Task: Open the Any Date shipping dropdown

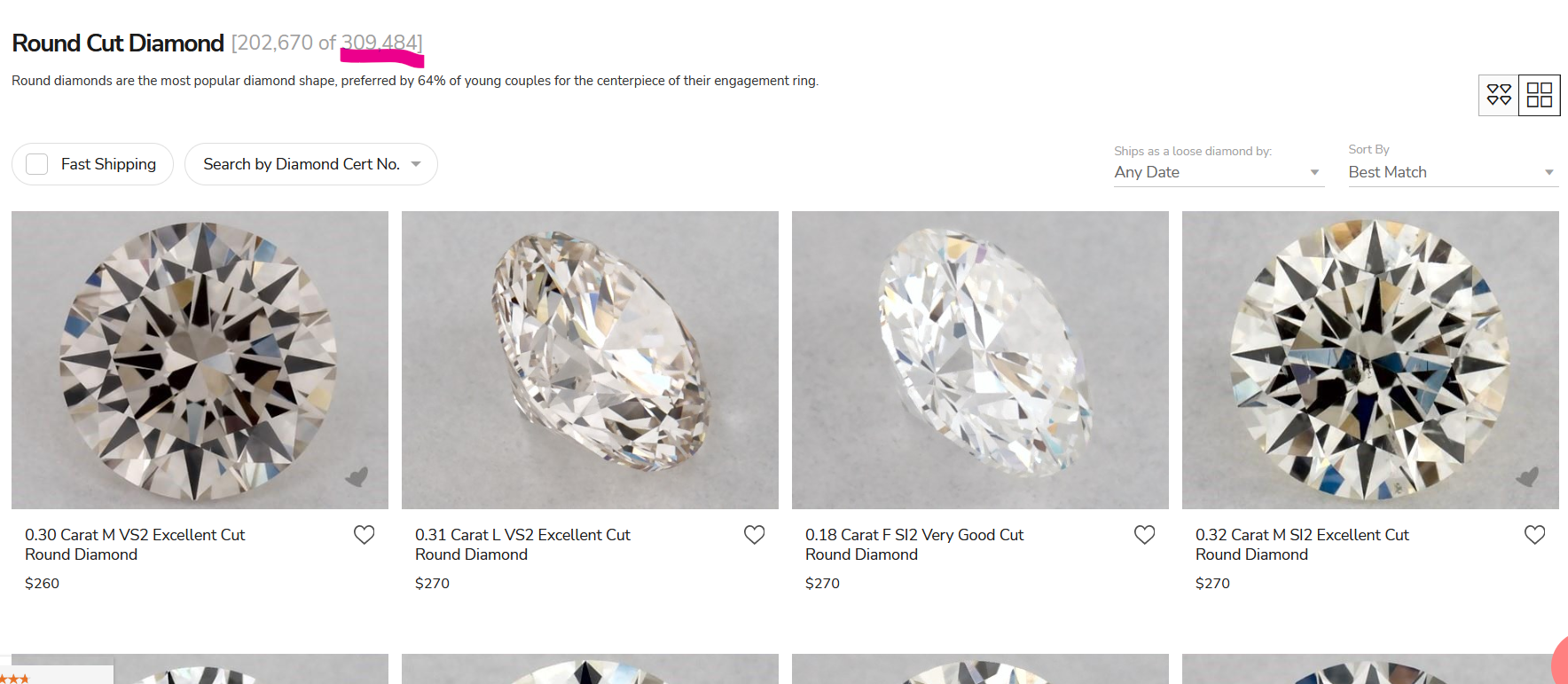Action: (1218, 172)
